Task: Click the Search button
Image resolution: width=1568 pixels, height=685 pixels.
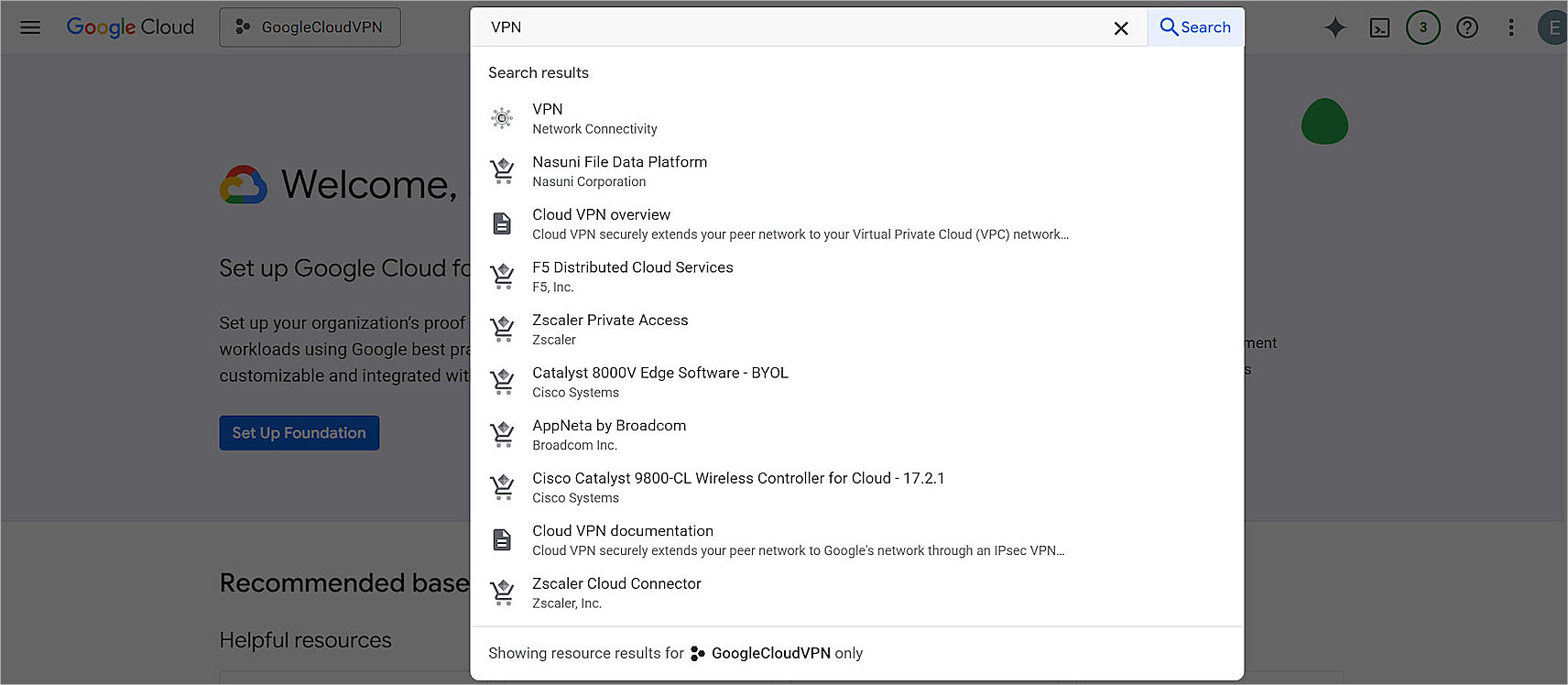Action: coord(1194,27)
